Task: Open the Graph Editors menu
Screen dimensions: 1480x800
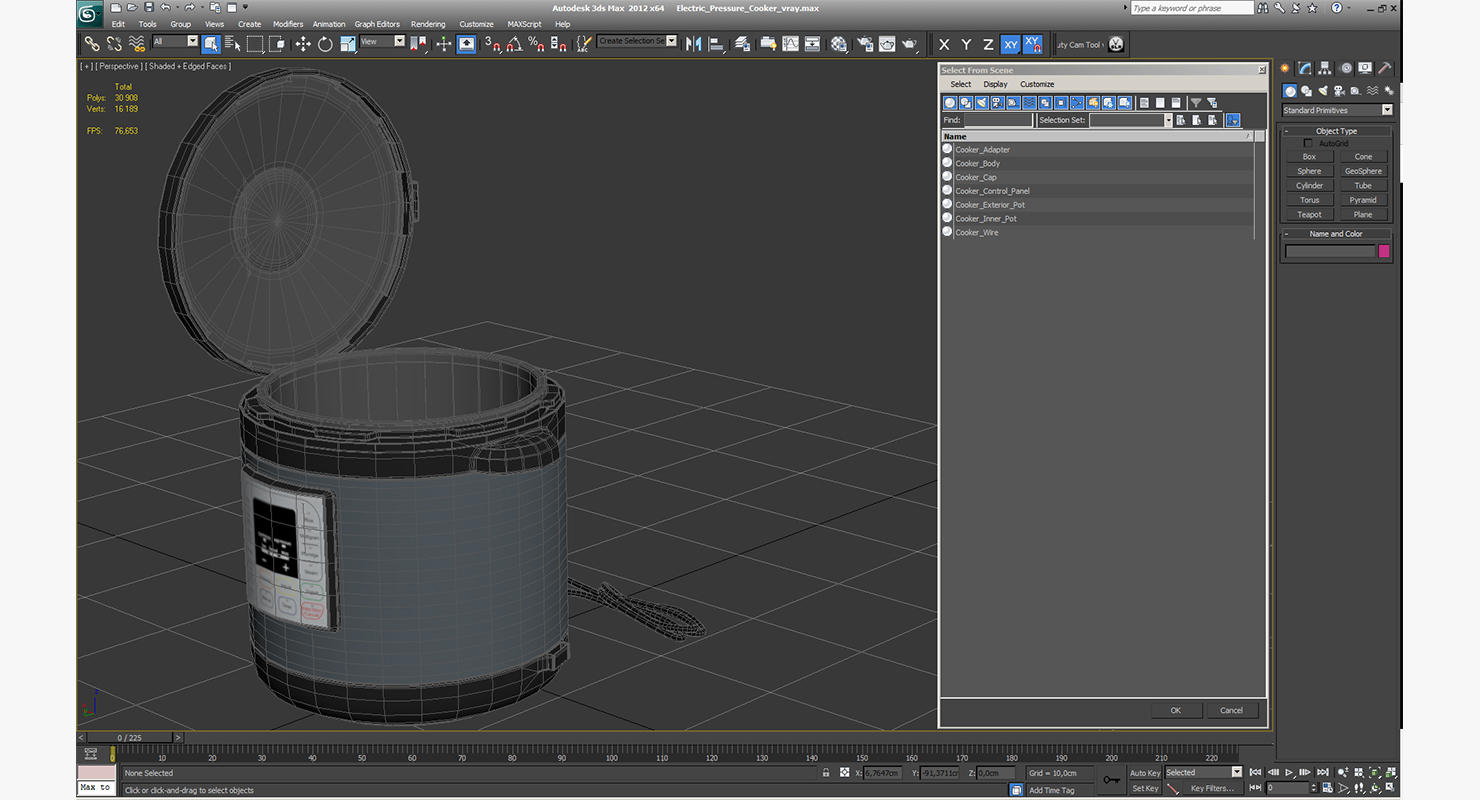Action: point(377,24)
